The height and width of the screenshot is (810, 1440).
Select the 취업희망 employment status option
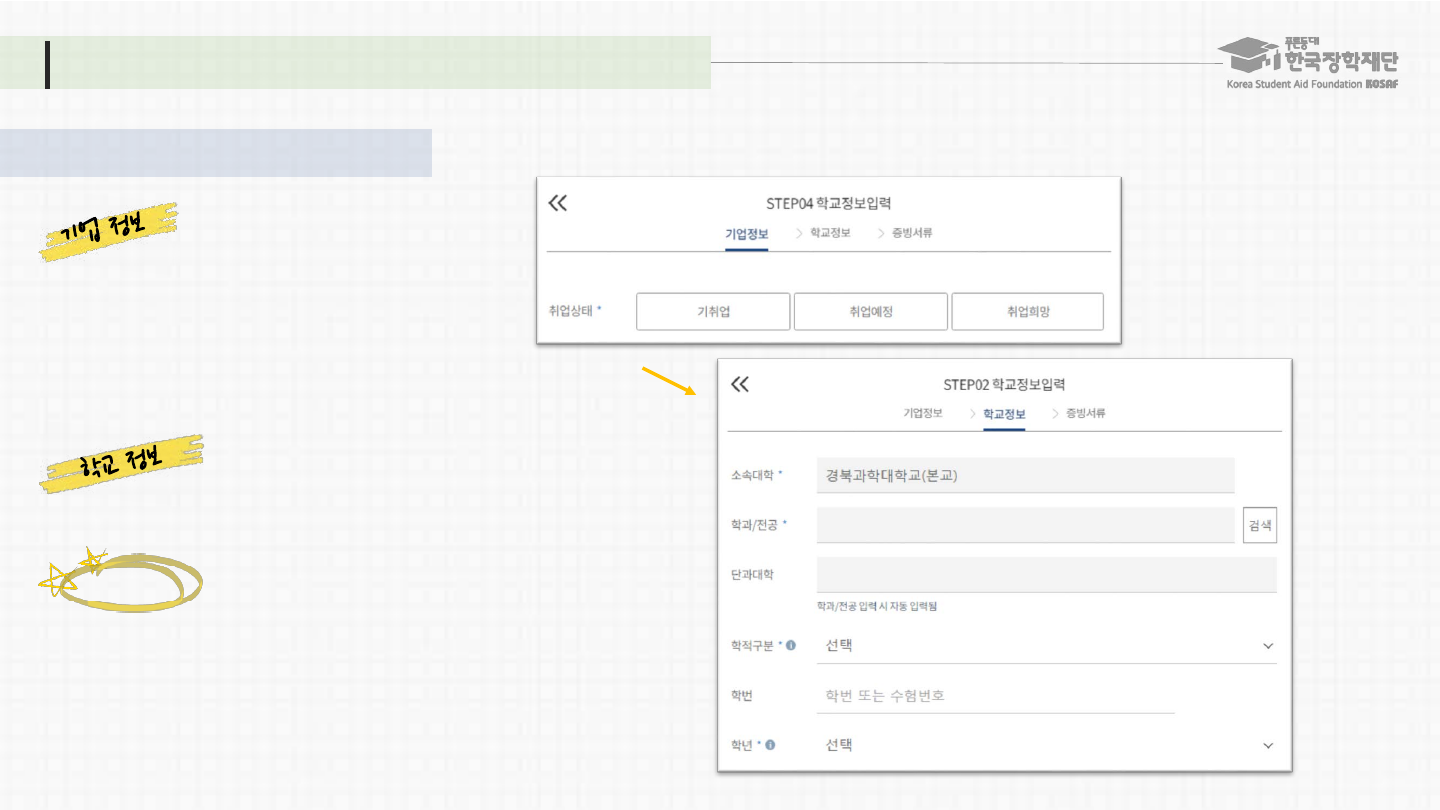1027,312
